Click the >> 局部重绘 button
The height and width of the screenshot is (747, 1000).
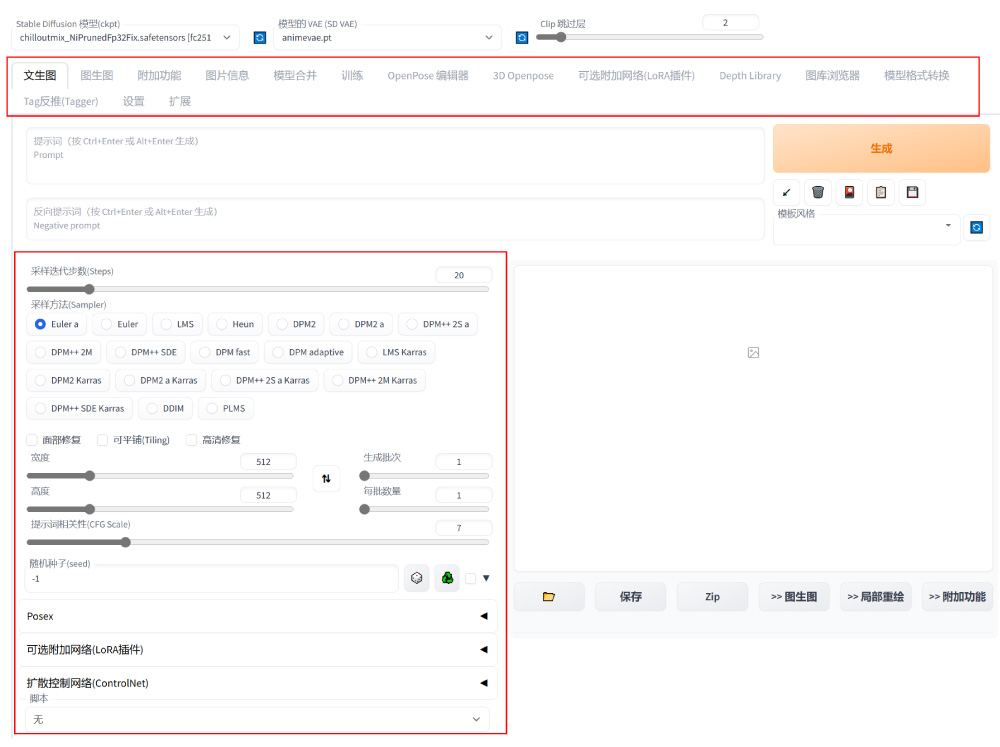(x=875, y=597)
